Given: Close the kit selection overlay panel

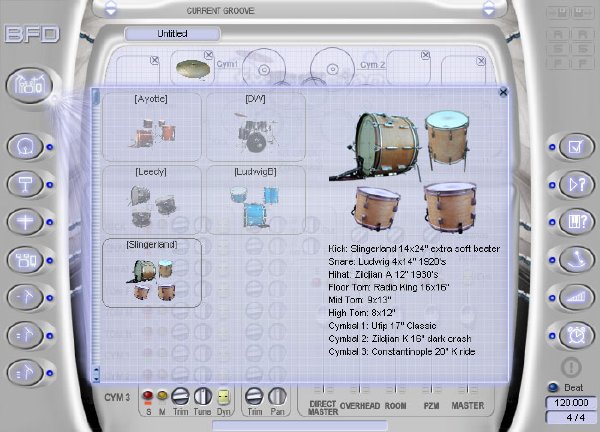Looking at the screenshot, I should tap(503, 92).
